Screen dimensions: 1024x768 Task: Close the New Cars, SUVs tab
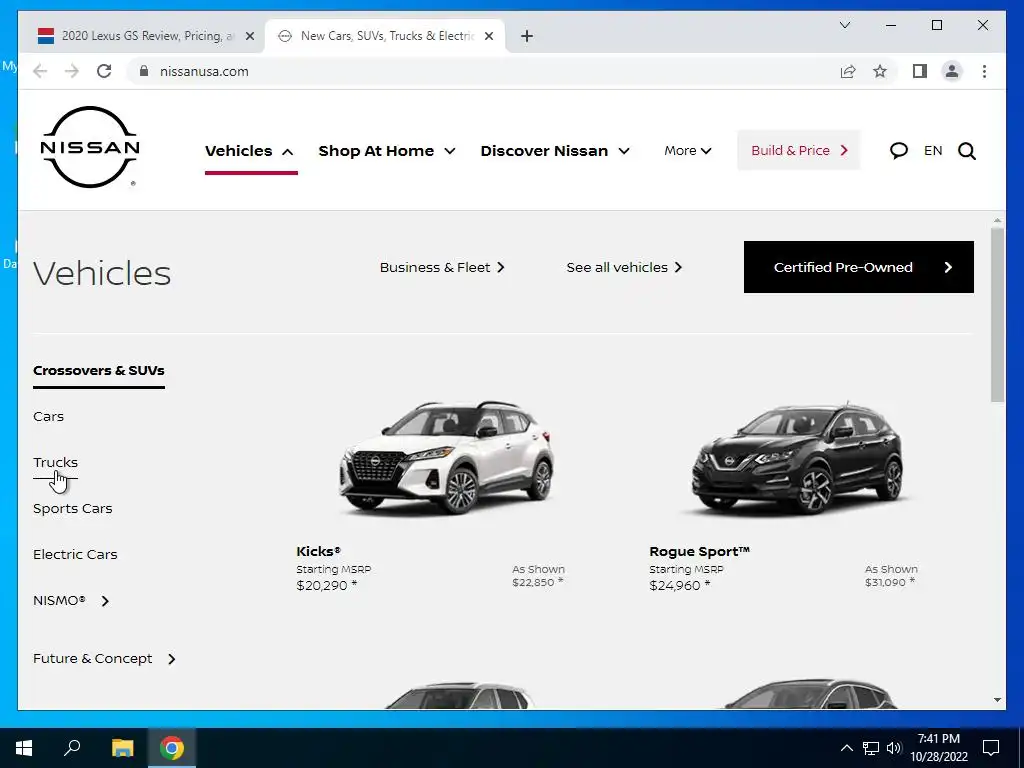pyautogui.click(x=488, y=36)
